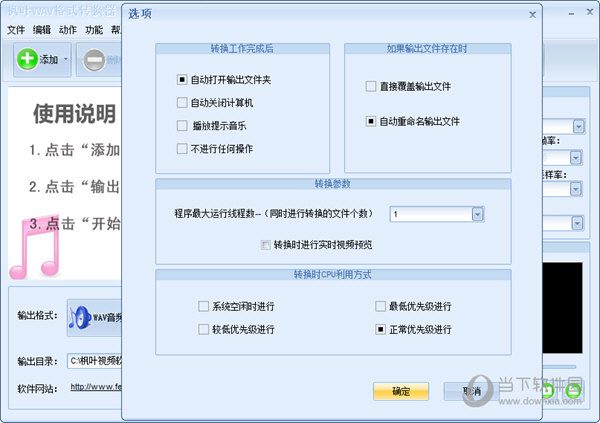Open the lowest dropdown arrow in right panel
The height and width of the screenshot is (423, 600).
[577, 223]
